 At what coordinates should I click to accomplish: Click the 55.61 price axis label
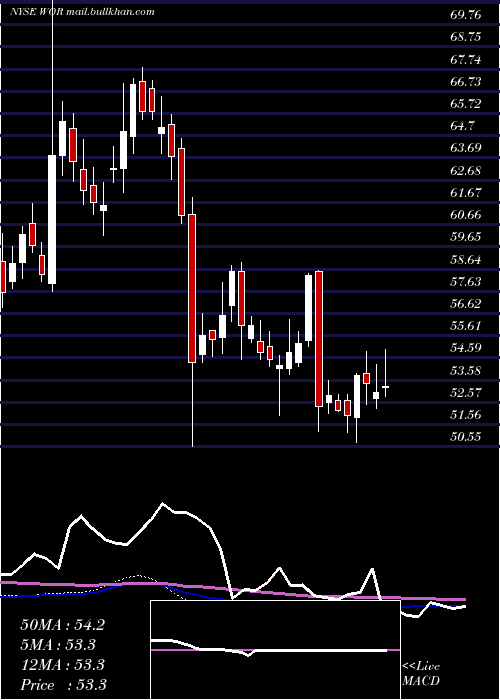click(x=466, y=326)
